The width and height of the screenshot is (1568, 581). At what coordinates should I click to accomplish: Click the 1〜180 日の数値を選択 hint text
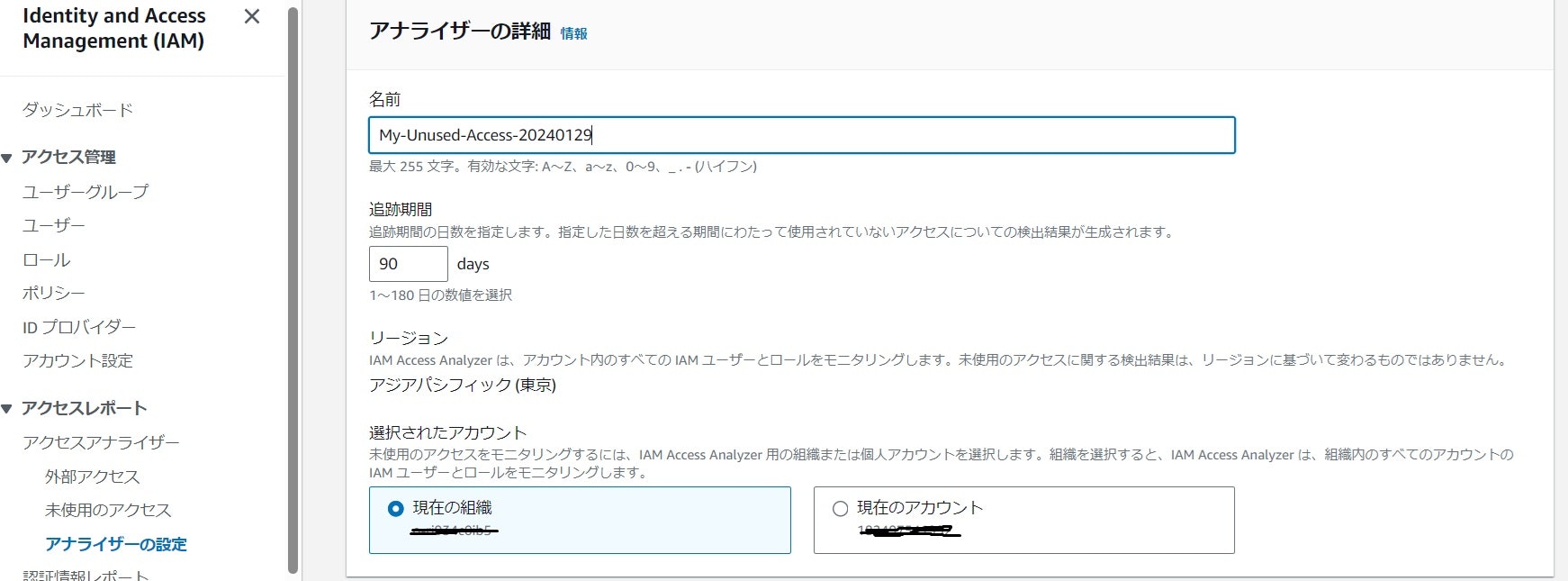tap(440, 295)
